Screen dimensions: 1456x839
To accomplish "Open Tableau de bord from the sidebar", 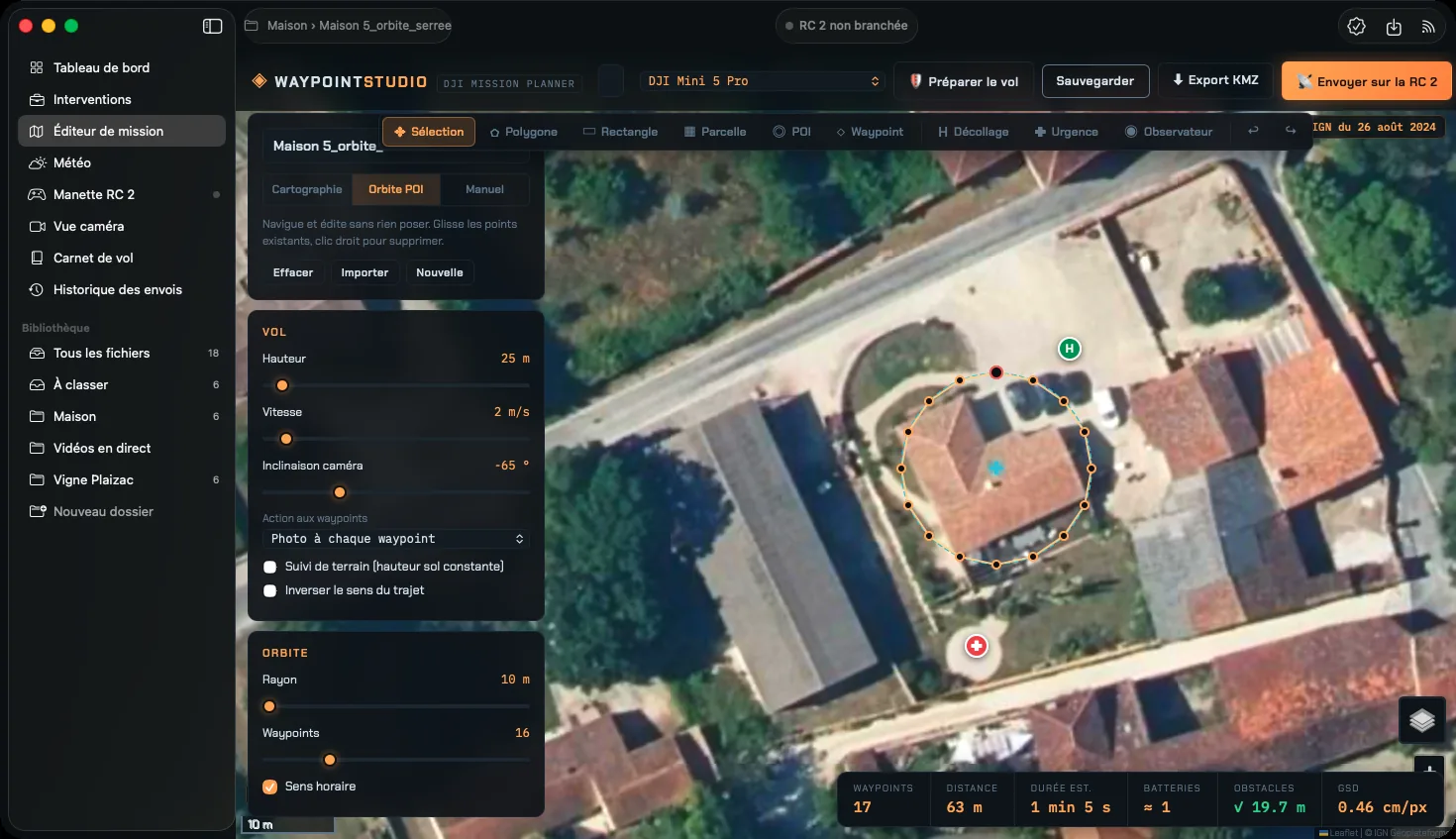I will point(122,67).
